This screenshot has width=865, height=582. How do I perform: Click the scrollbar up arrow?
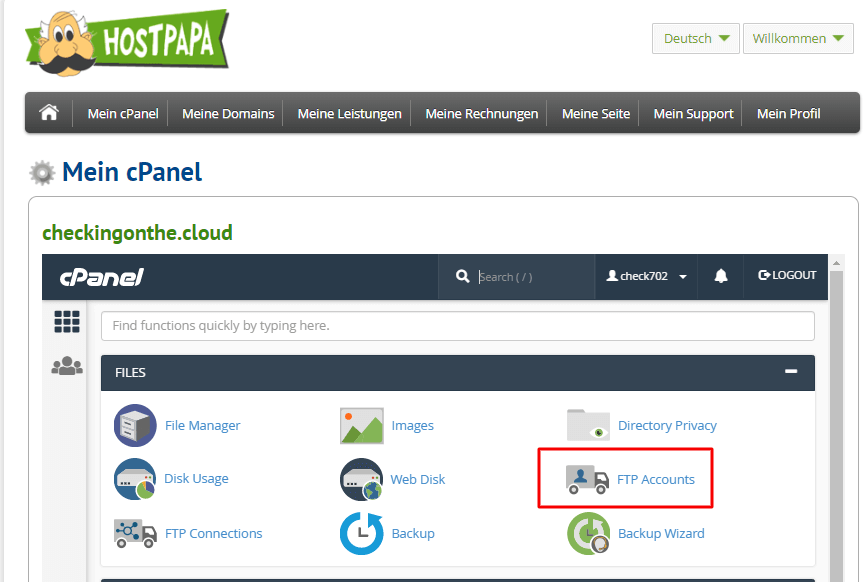(836, 263)
